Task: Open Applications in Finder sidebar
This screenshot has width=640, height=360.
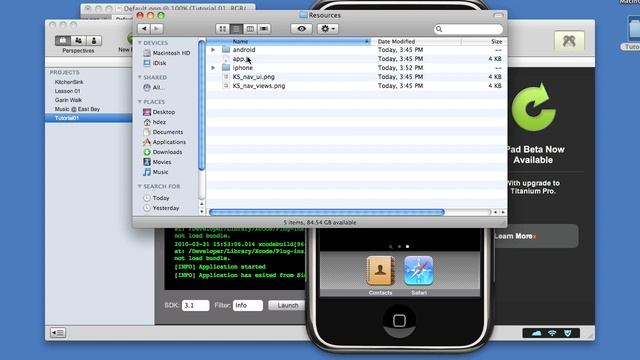Action: 164,142
